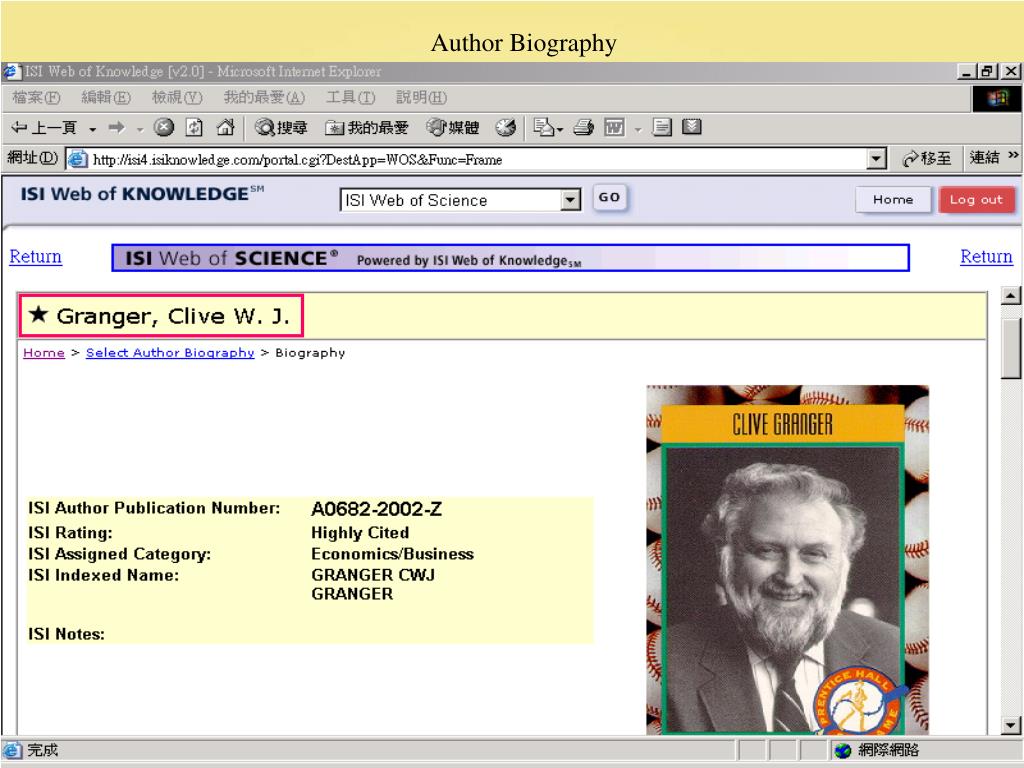Viewport: 1024px width, 768px height.
Task: Click the 移至 go button
Action: point(926,158)
